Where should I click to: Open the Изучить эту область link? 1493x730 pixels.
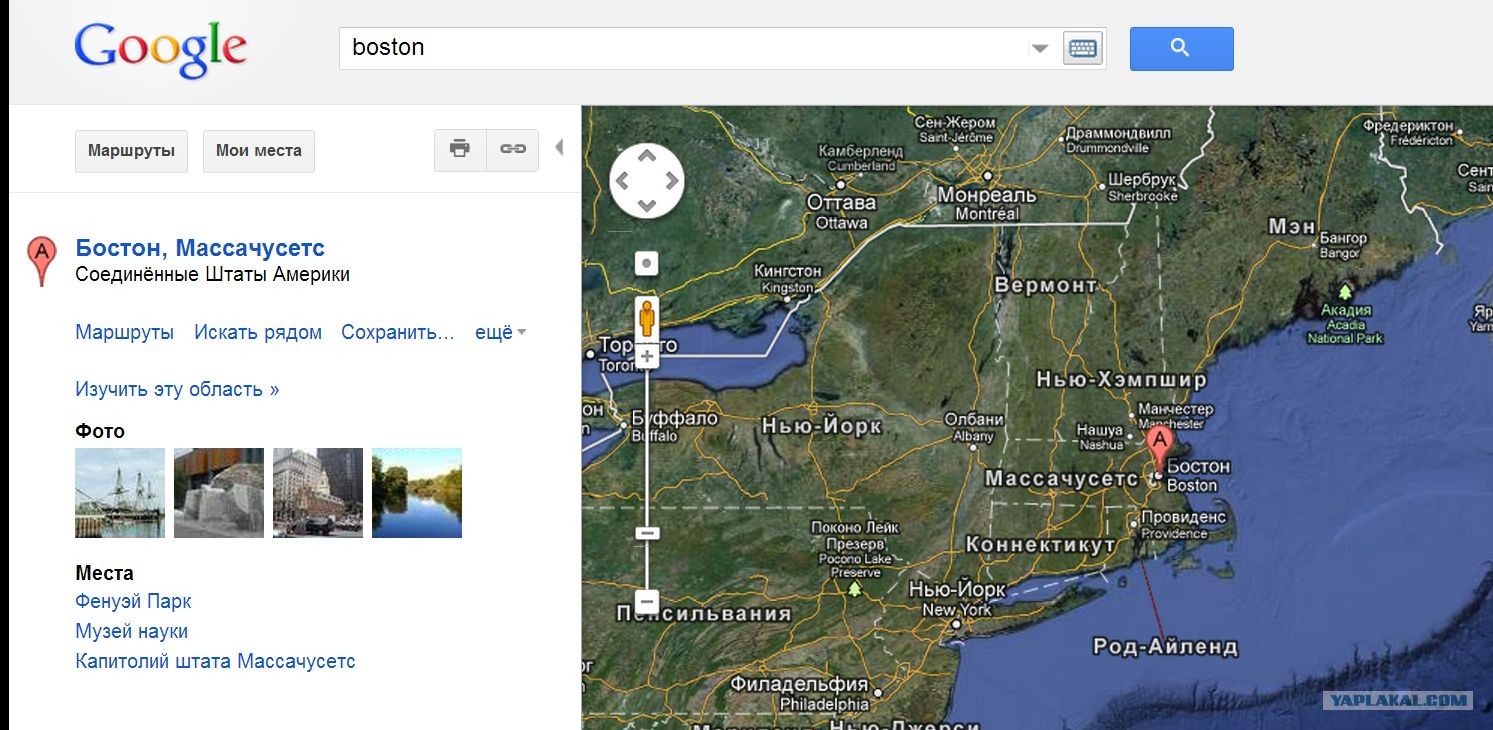tap(177, 389)
